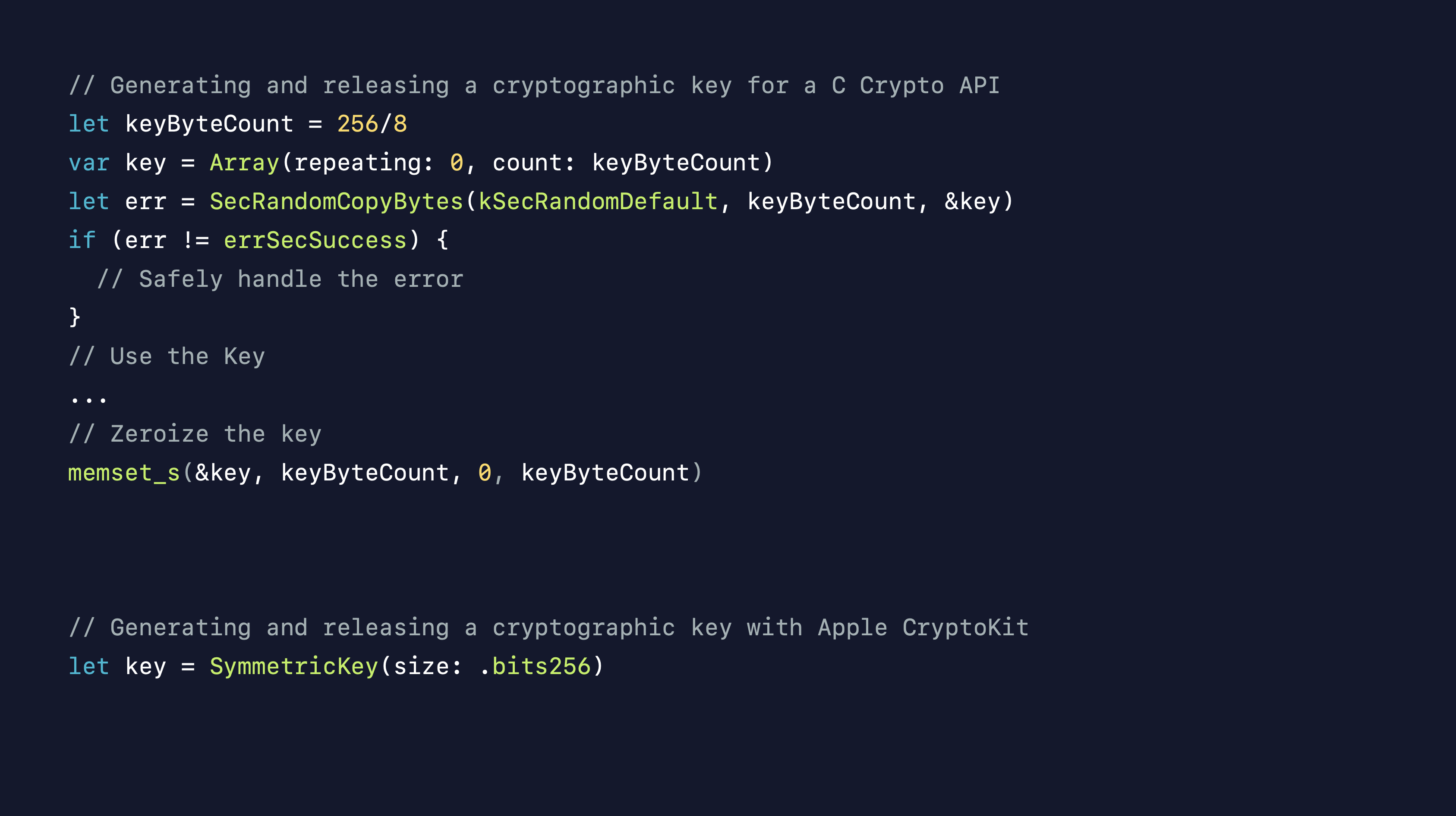Click the Array initializer keyword
1456x816 pixels.
click(x=245, y=163)
